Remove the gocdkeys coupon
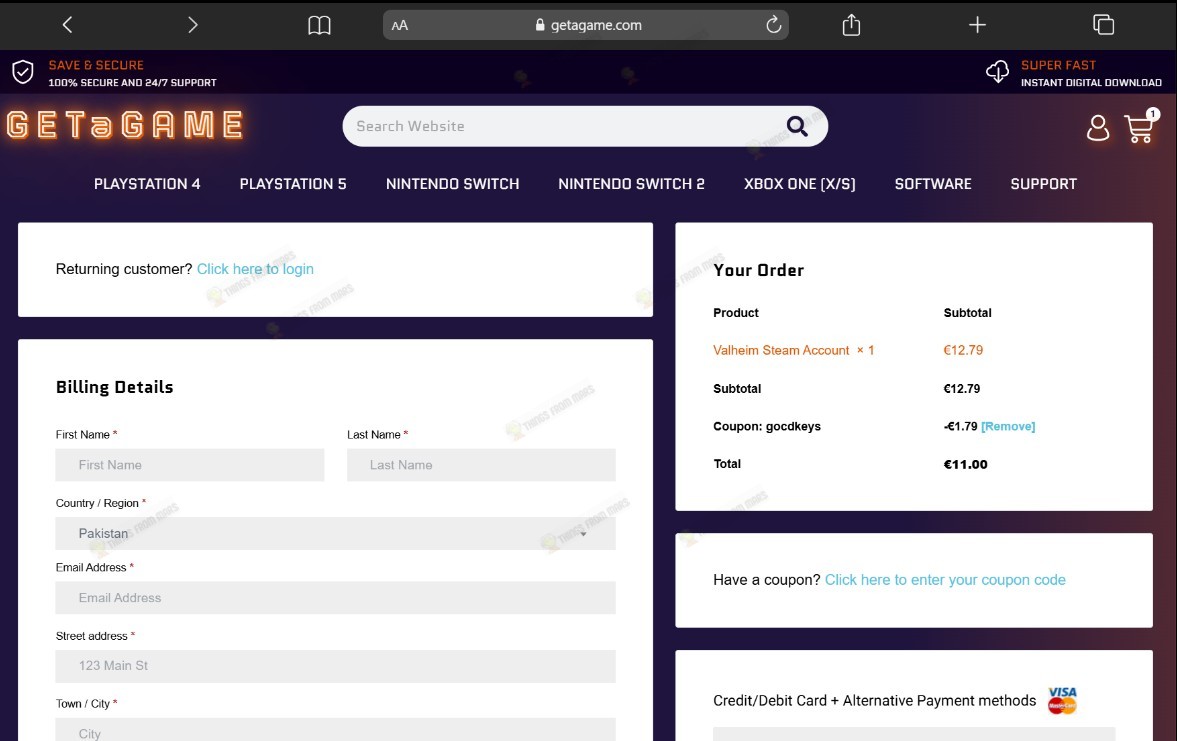This screenshot has height=741, width=1177. tap(1007, 426)
